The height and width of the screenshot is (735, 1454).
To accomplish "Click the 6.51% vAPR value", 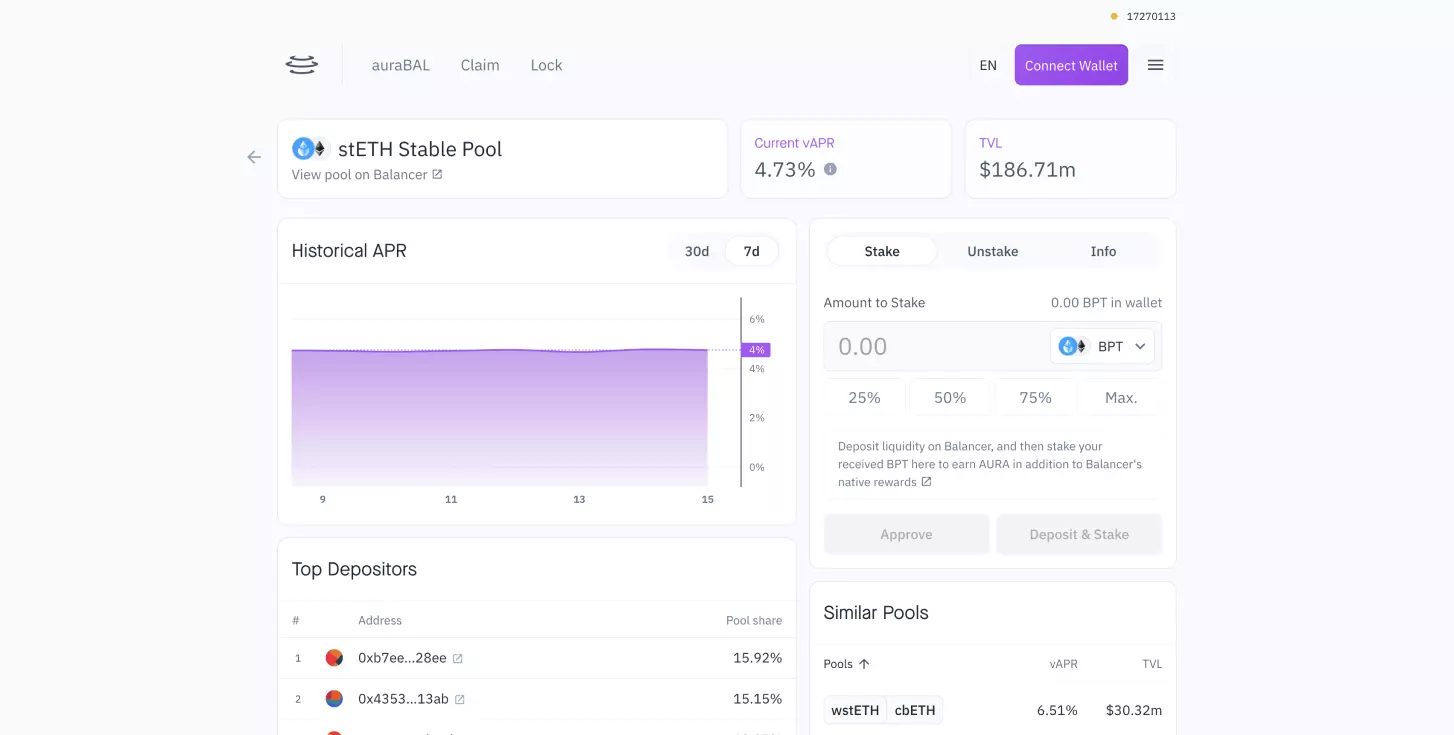I will point(1057,710).
